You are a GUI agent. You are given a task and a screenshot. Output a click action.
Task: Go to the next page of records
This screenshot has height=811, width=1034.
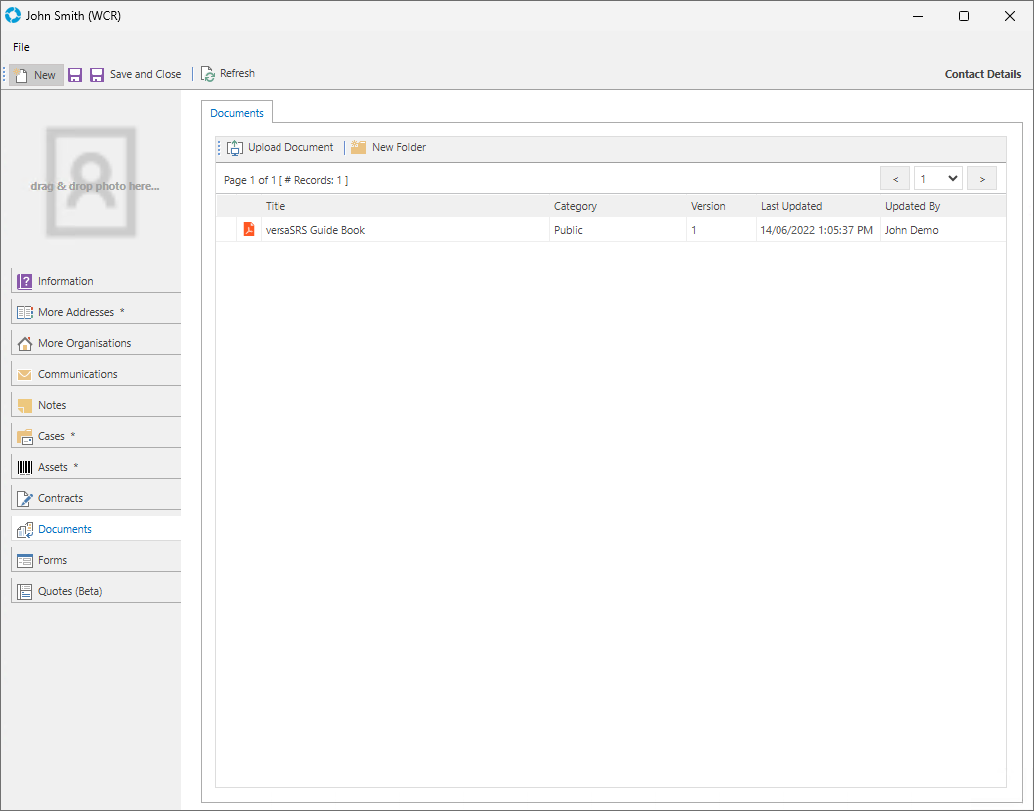tap(982, 179)
